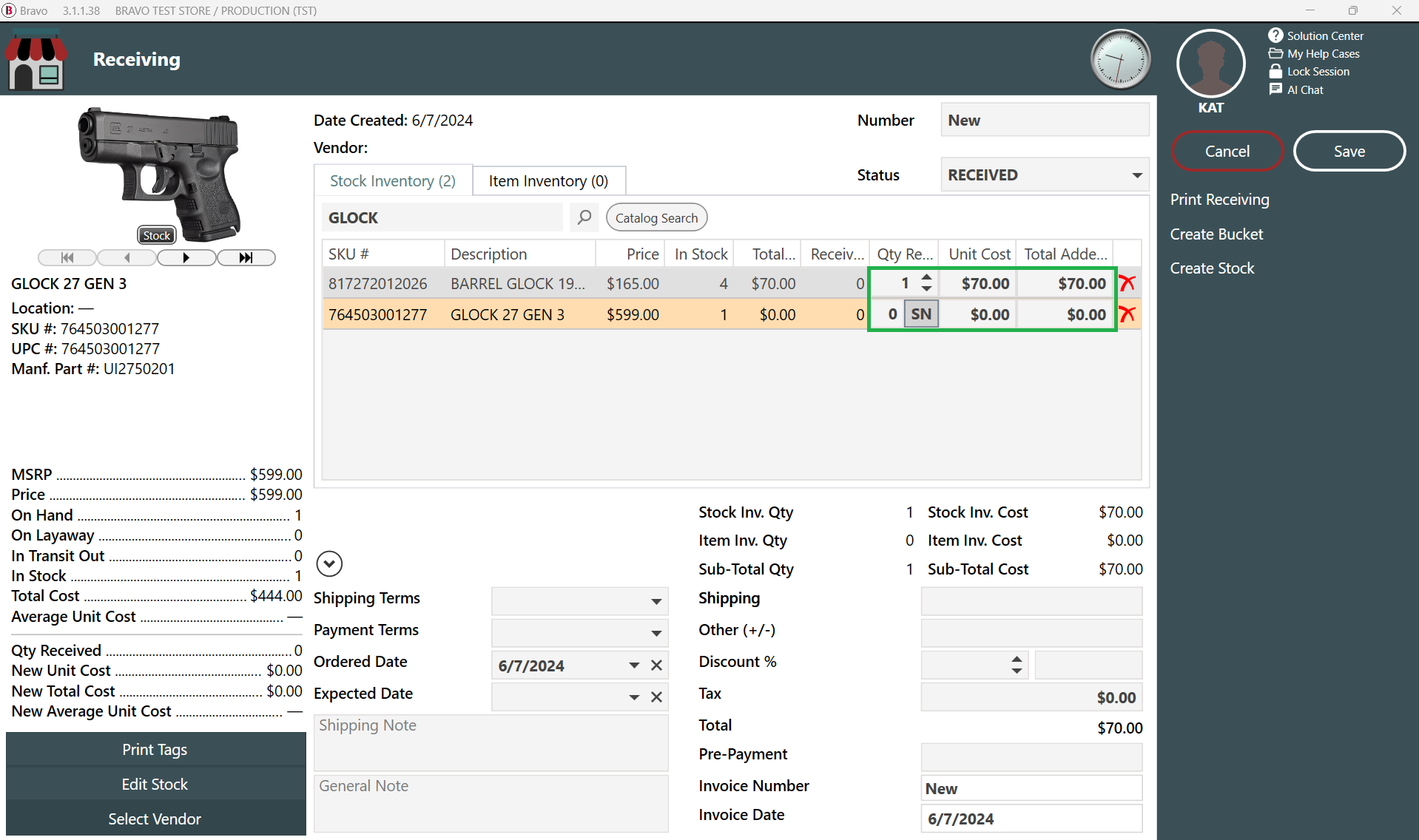
Task: Switch to Item Inventory (0) tab
Action: [x=548, y=181]
